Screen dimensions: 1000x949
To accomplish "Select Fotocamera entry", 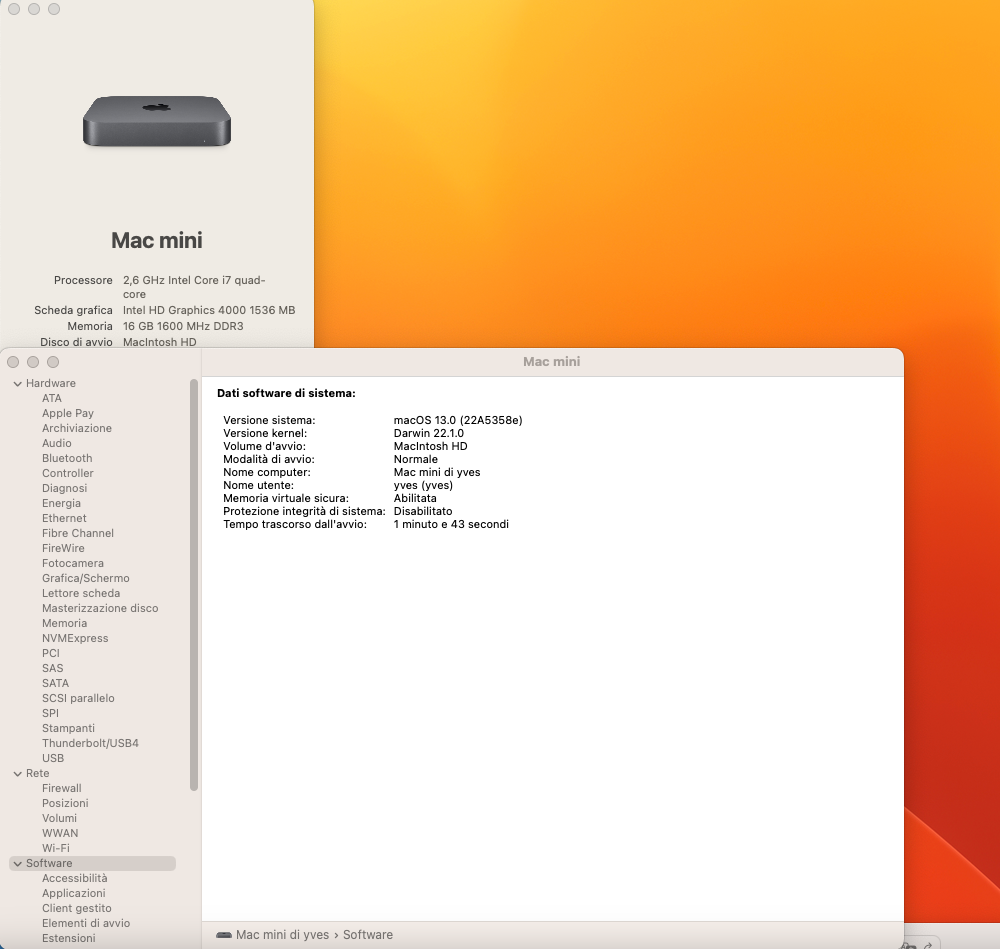I will [x=73, y=563].
